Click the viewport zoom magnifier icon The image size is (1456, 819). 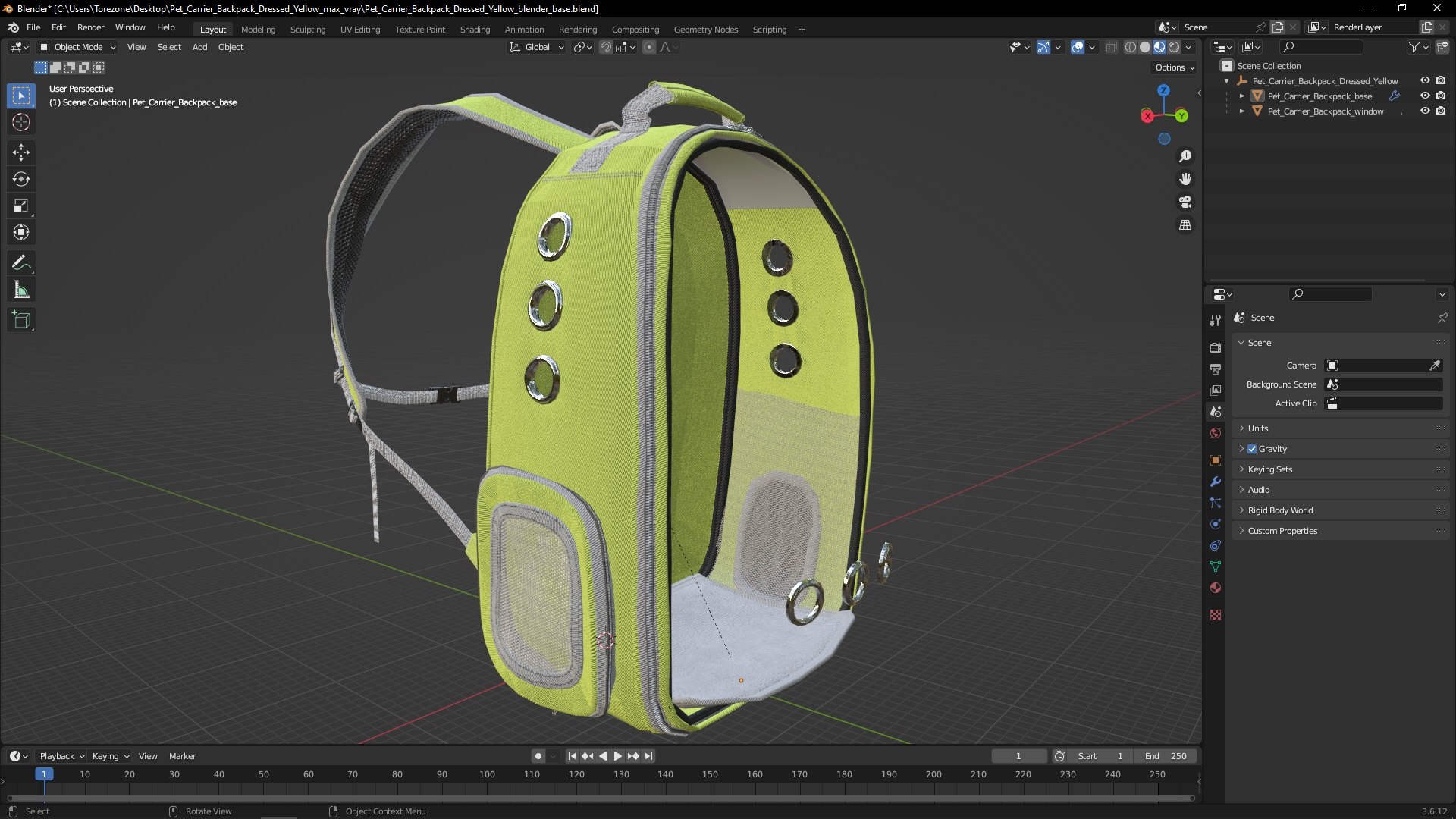(x=1185, y=156)
